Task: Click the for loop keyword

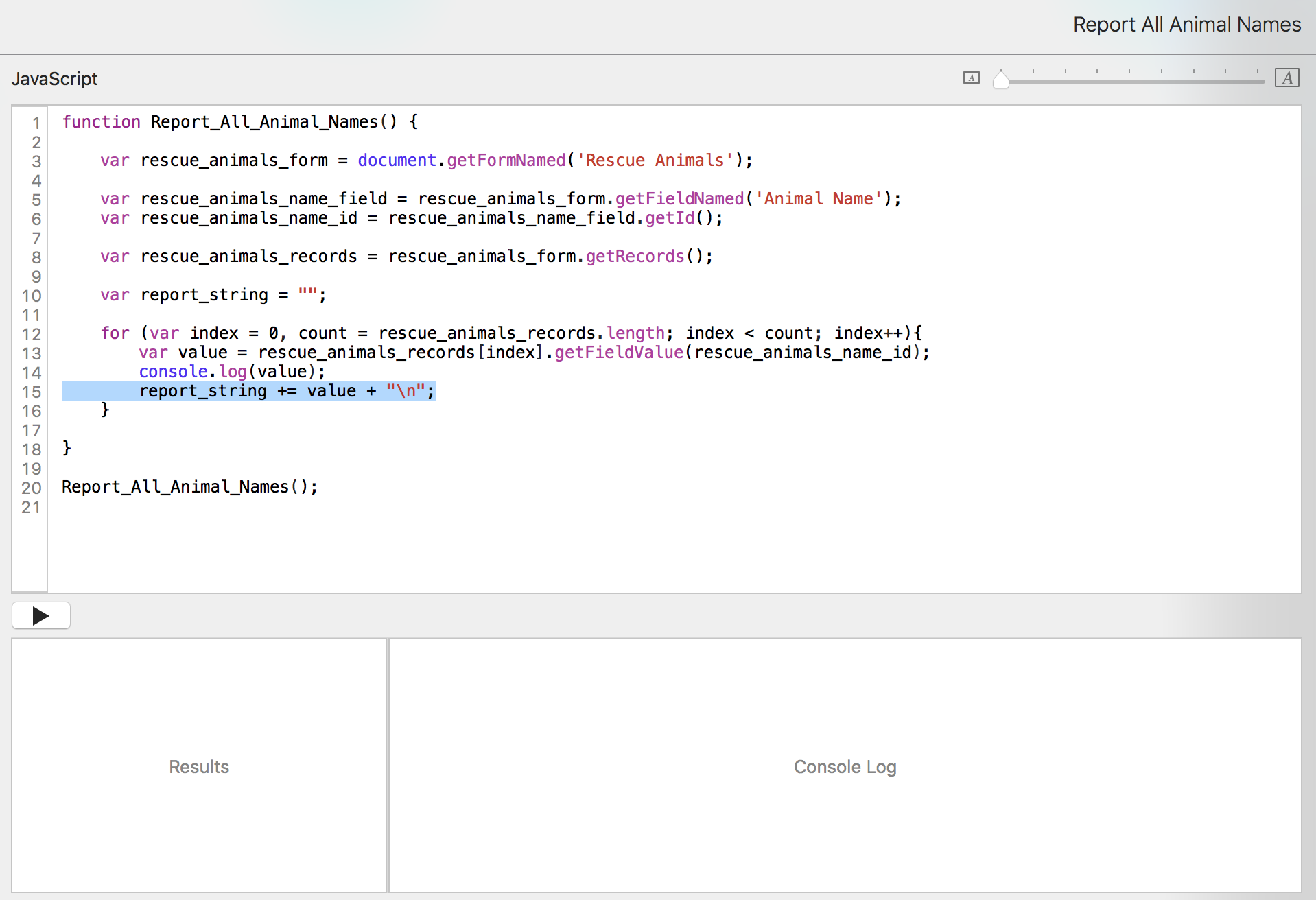Action: 115,333
